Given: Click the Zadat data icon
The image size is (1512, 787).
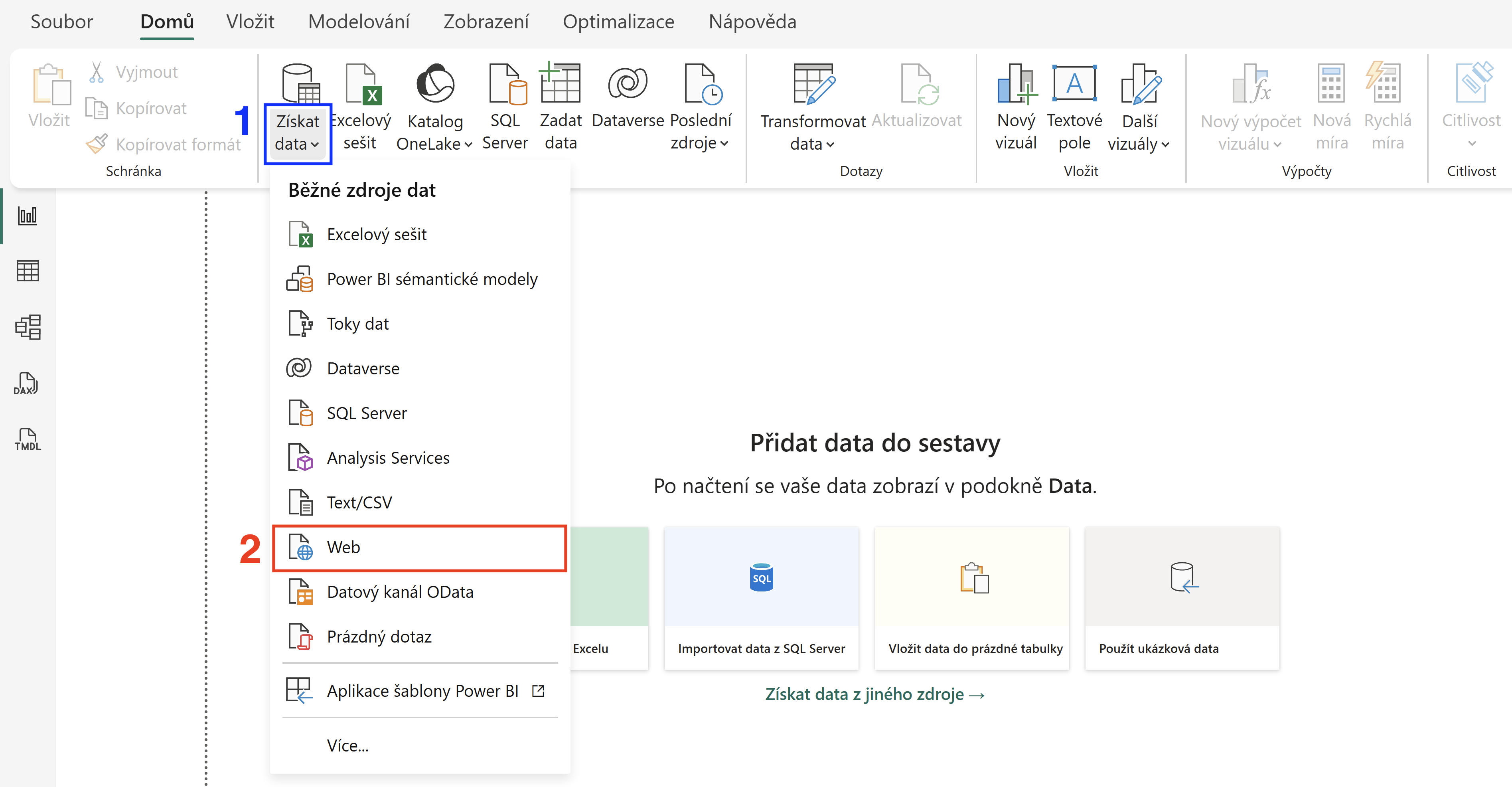Looking at the screenshot, I should [x=561, y=107].
